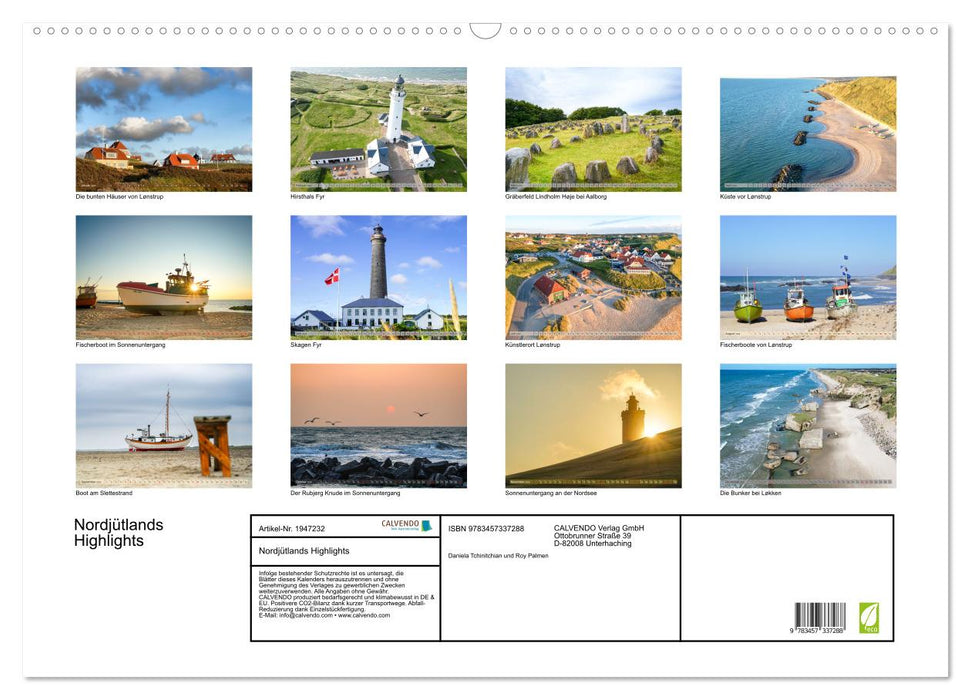
Task: Select the Fischerboote von Lønstrup thumbnail
Action: [x=808, y=278]
